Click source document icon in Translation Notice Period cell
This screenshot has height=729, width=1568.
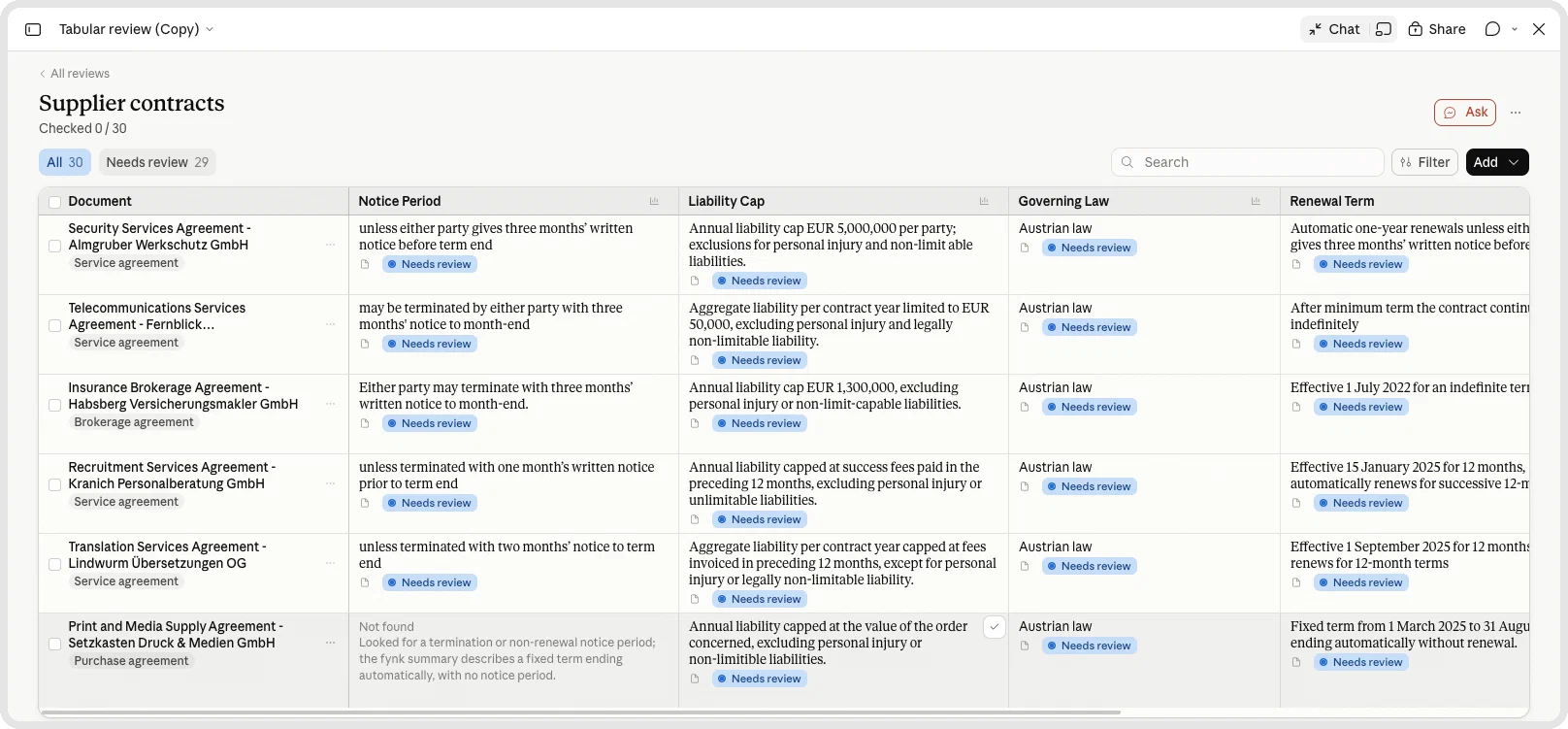pyautogui.click(x=365, y=582)
